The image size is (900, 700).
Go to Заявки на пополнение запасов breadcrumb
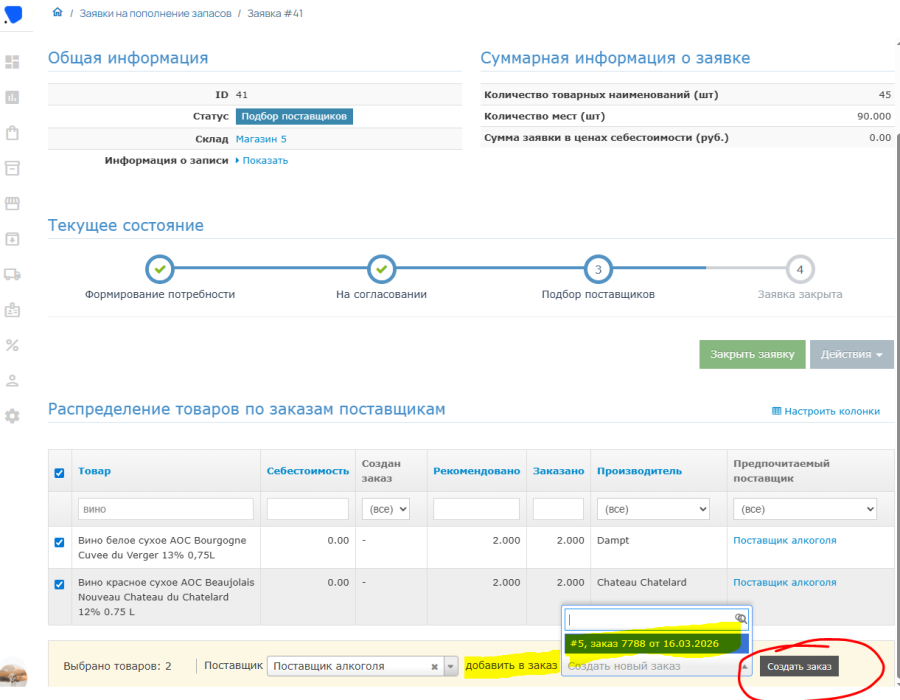[156, 13]
